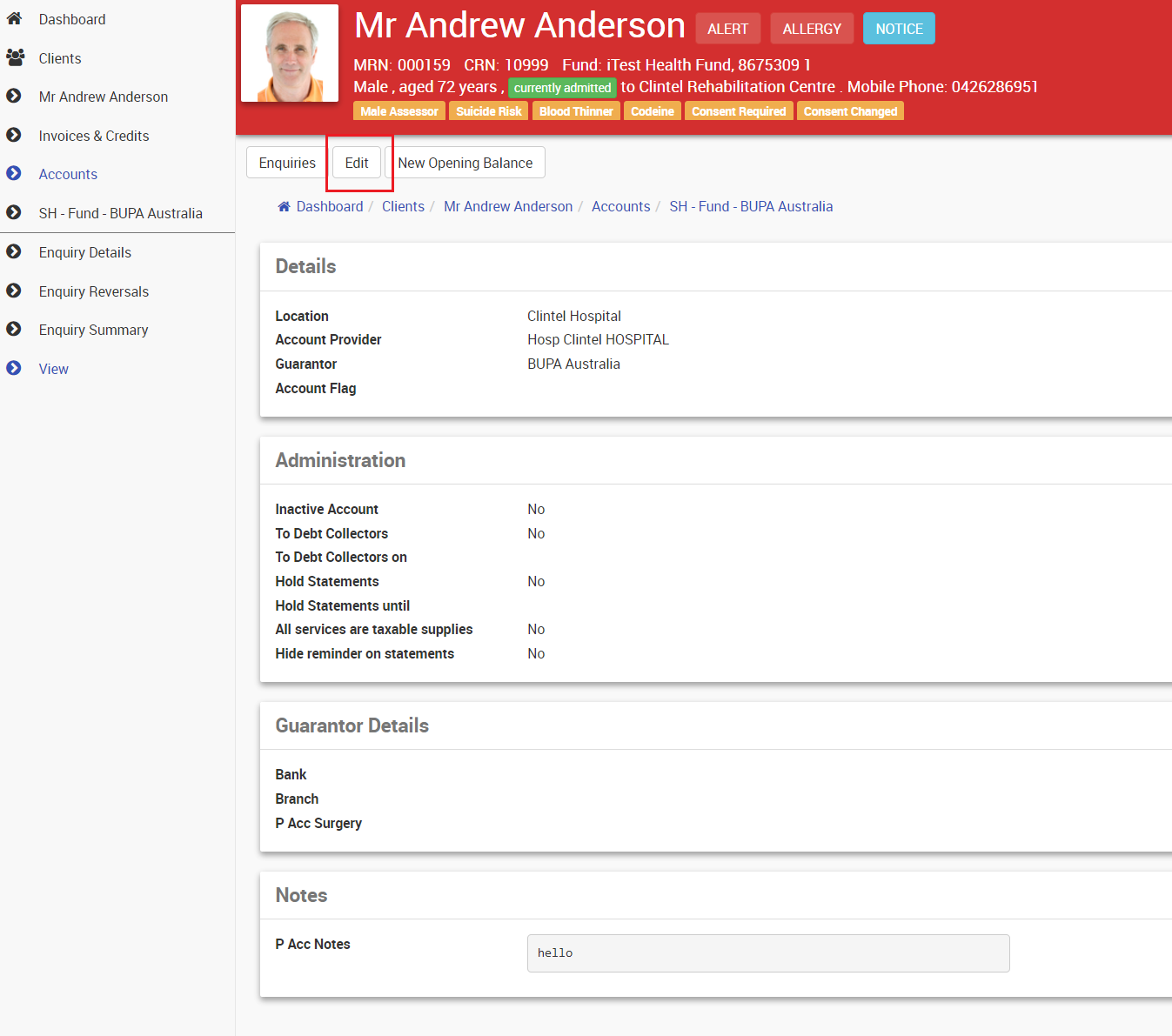Image resolution: width=1172 pixels, height=1036 pixels.
Task: Click All services are taxable supplies label
Action: 374,629
